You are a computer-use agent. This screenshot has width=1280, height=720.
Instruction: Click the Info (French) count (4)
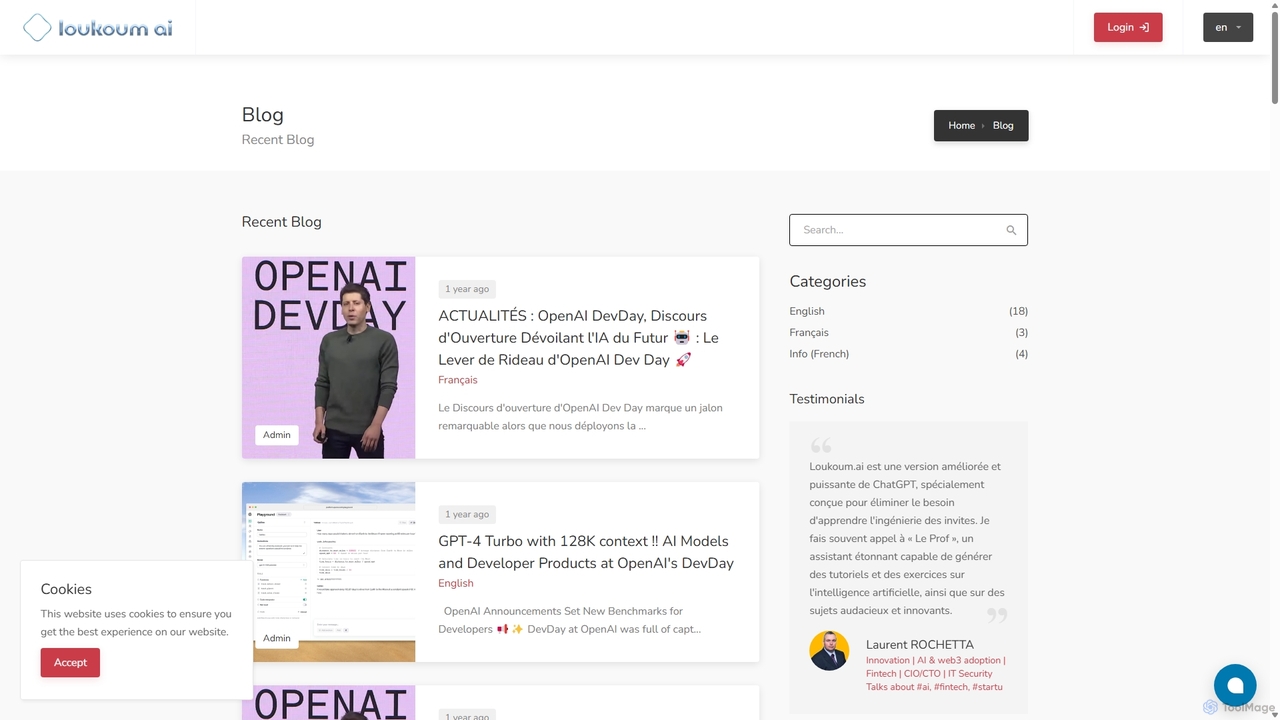click(x=1021, y=354)
